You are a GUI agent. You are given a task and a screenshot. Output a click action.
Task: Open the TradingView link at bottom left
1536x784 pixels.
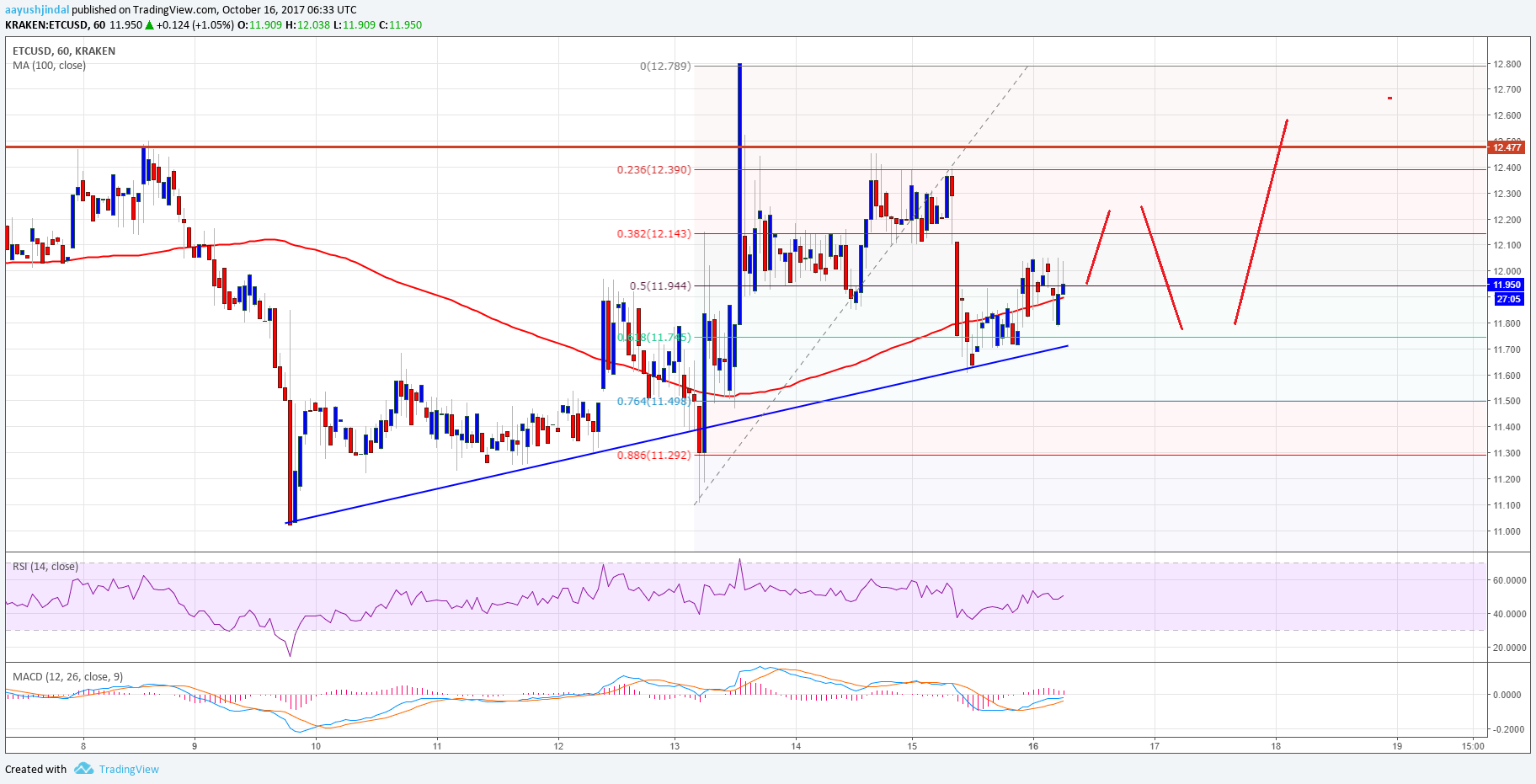(129, 769)
